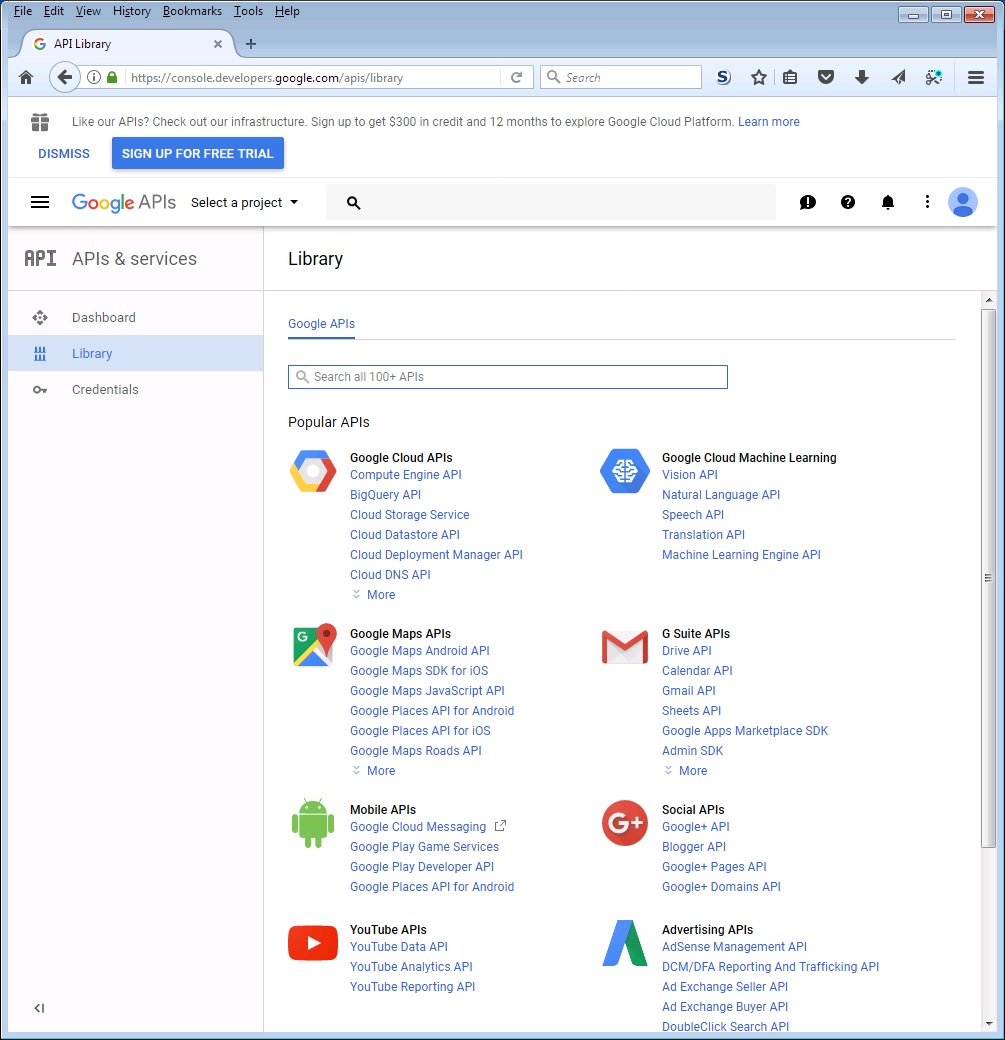
Task: Click the Google Maps icon
Action: (x=314, y=644)
